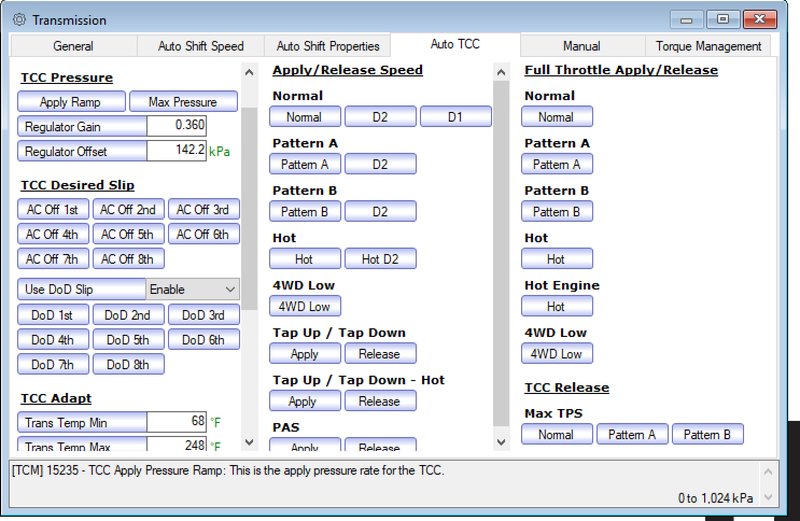Click the Hot Engine Hot button

click(x=556, y=307)
